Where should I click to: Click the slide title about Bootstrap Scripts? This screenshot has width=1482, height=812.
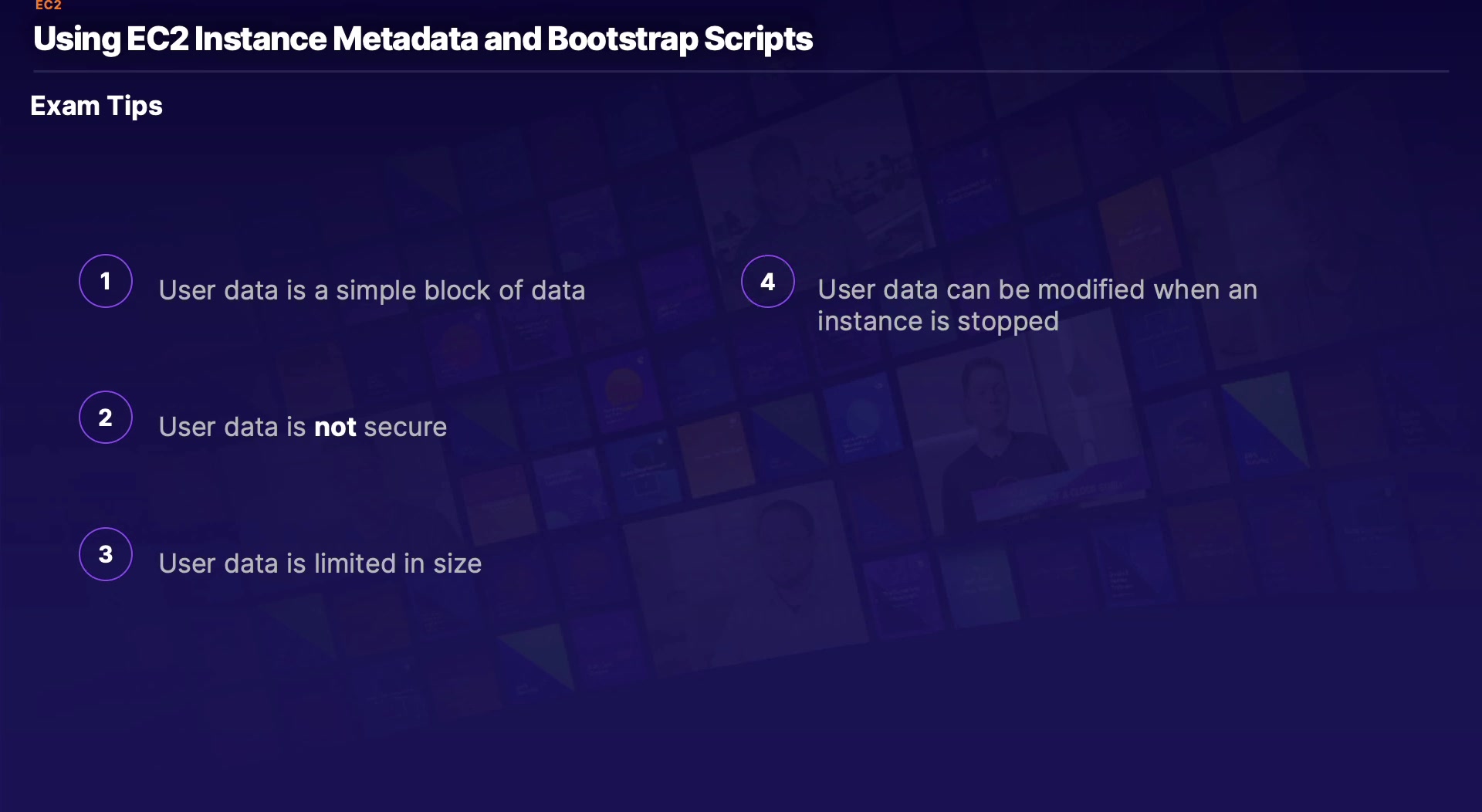click(x=422, y=39)
